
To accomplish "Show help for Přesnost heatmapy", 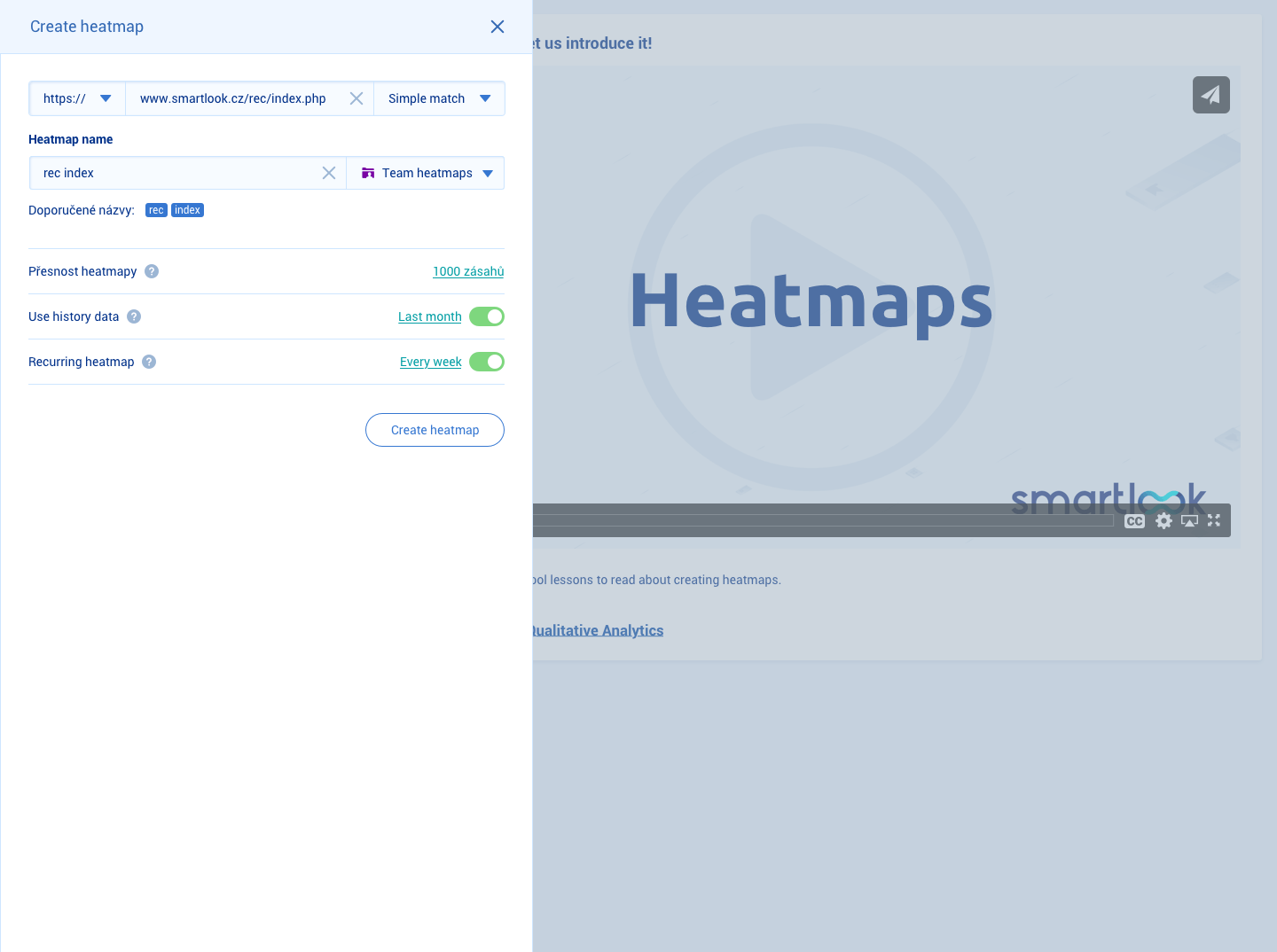I will tap(152, 271).
